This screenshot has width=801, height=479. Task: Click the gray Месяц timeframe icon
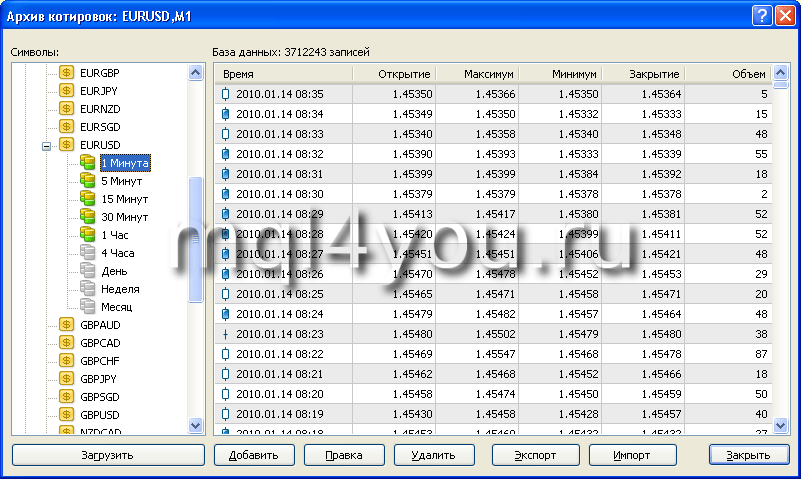tap(87, 307)
